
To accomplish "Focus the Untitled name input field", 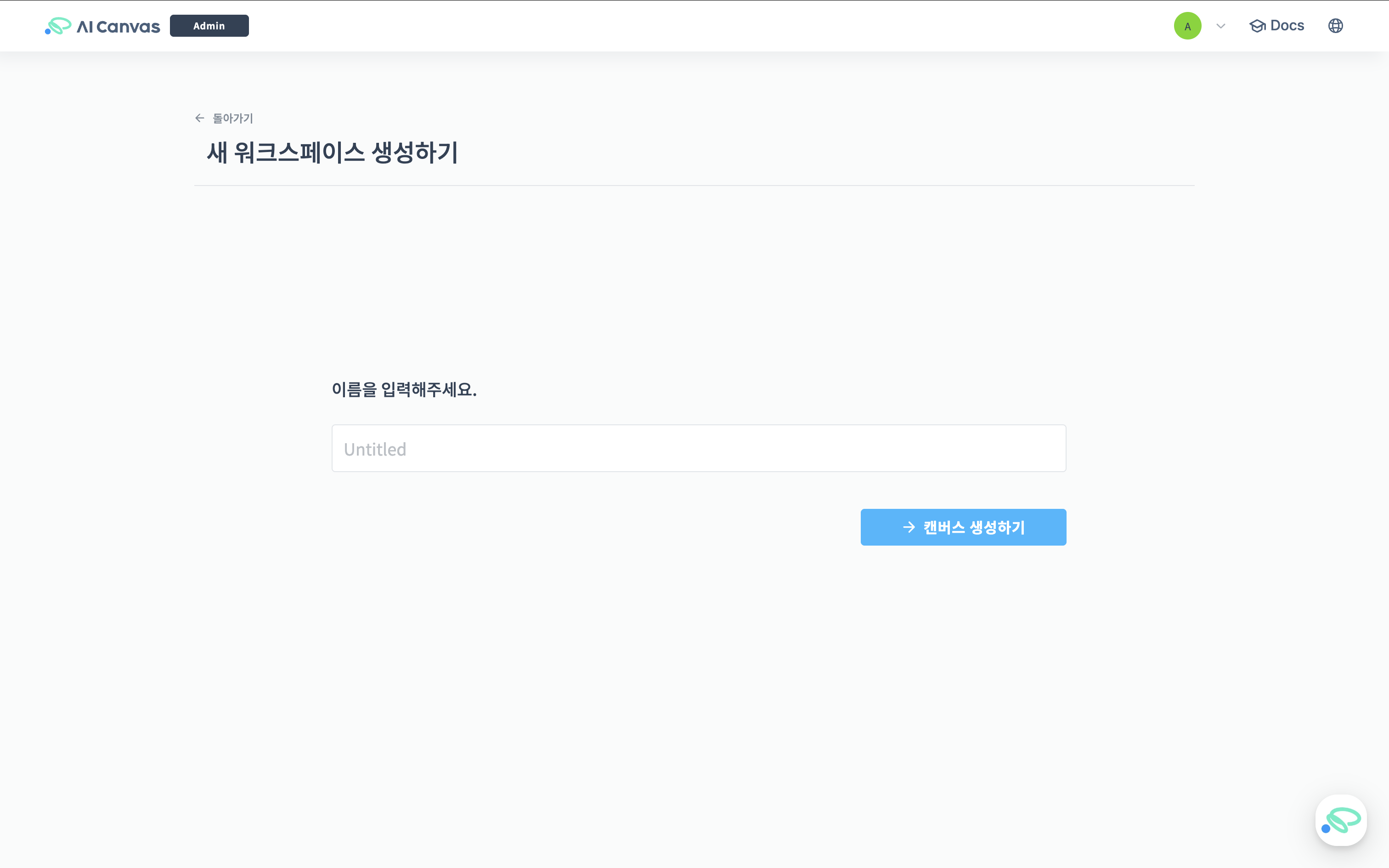I will click(699, 448).
